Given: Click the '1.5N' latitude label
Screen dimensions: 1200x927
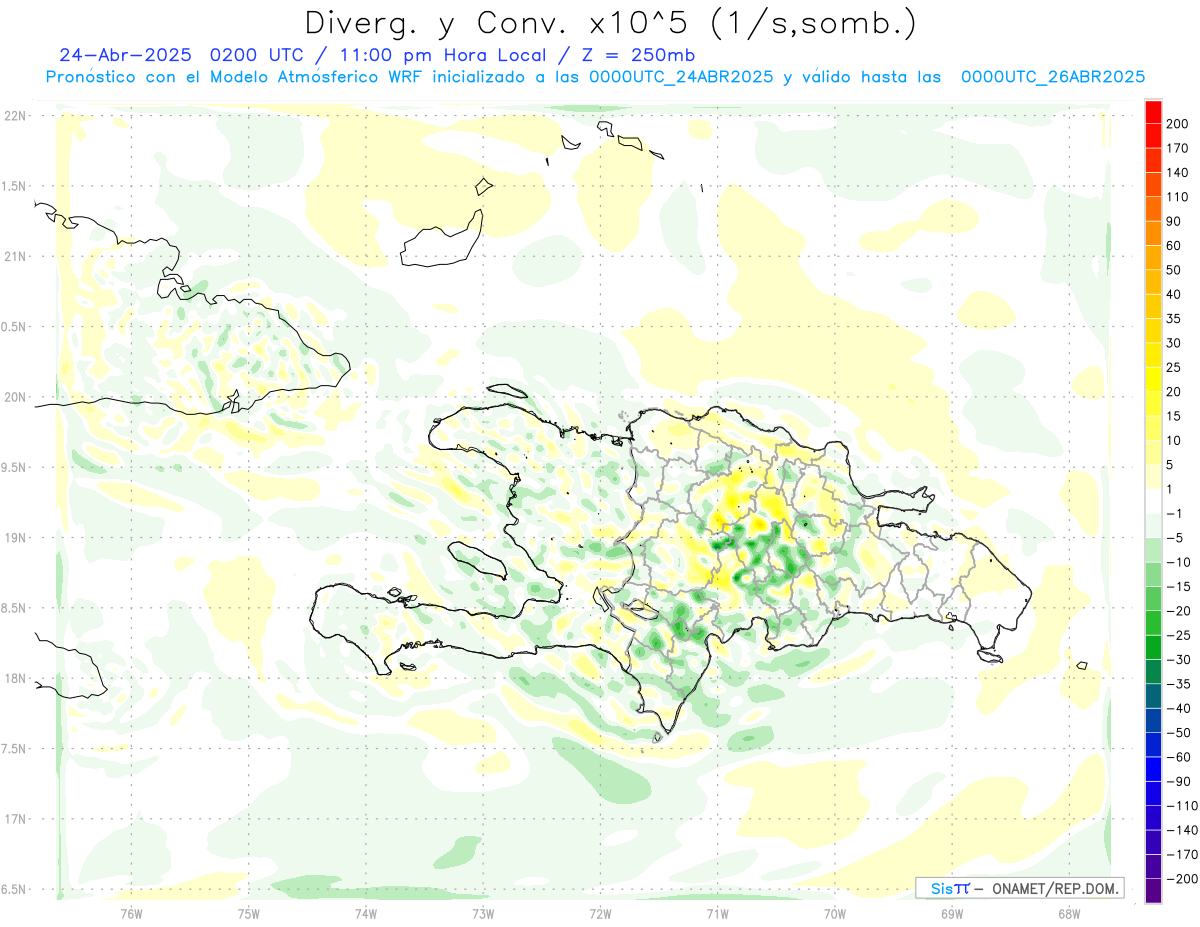Looking at the screenshot, I should click(x=14, y=186).
